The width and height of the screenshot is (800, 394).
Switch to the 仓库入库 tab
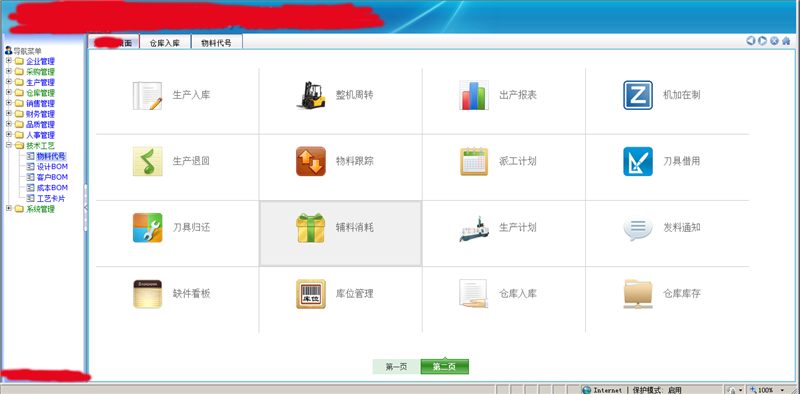[165, 43]
